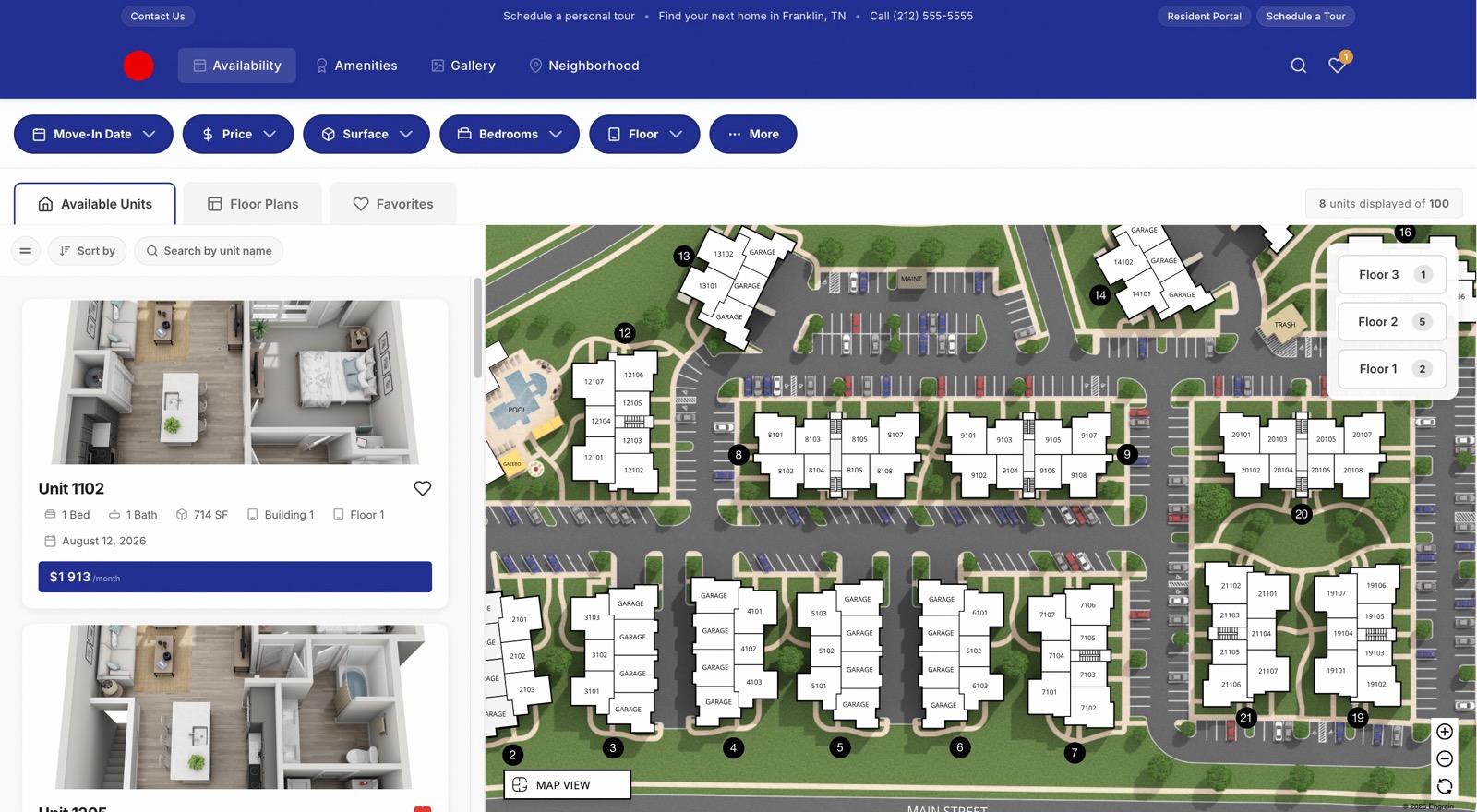The height and width of the screenshot is (812, 1477).
Task: Select building marker 3 on map
Action: point(613,747)
